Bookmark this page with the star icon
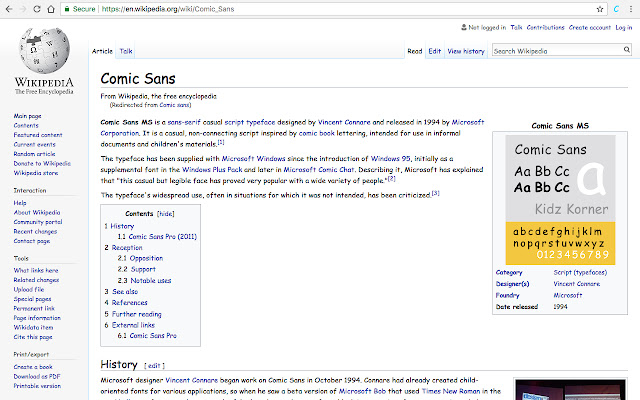 tap(600, 9)
